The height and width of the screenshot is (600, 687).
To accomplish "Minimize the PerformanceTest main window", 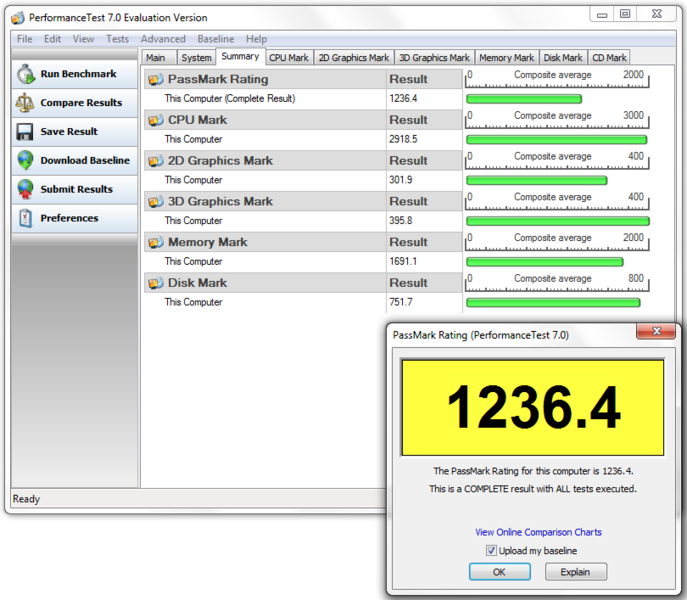I will [602, 14].
